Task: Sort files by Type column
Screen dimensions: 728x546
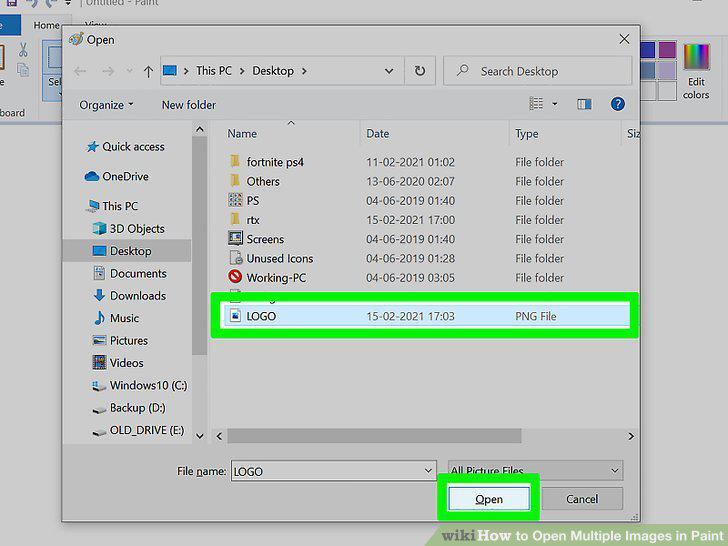Action: click(526, 134)
